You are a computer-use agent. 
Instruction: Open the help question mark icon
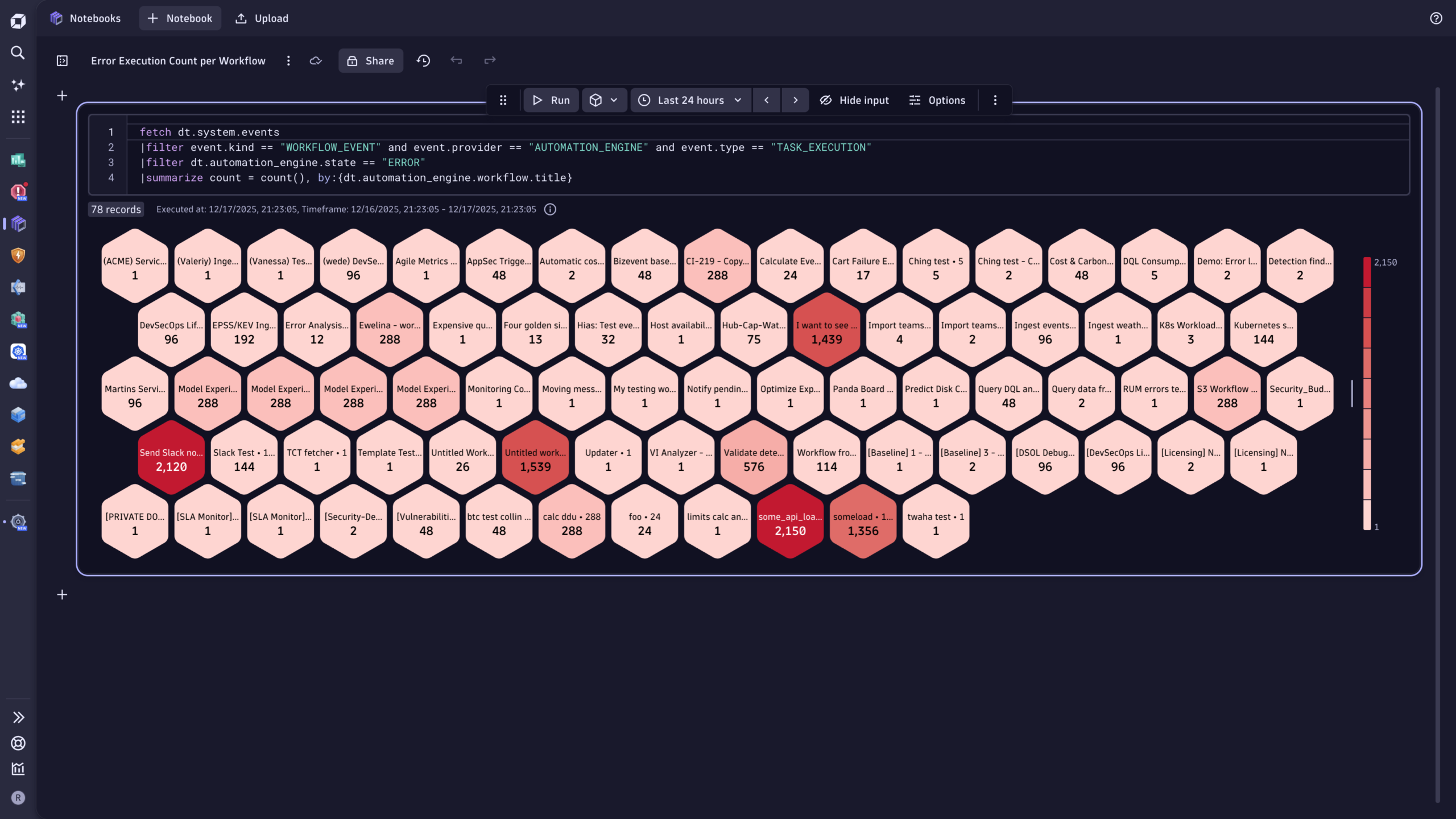pos(1436,18)
